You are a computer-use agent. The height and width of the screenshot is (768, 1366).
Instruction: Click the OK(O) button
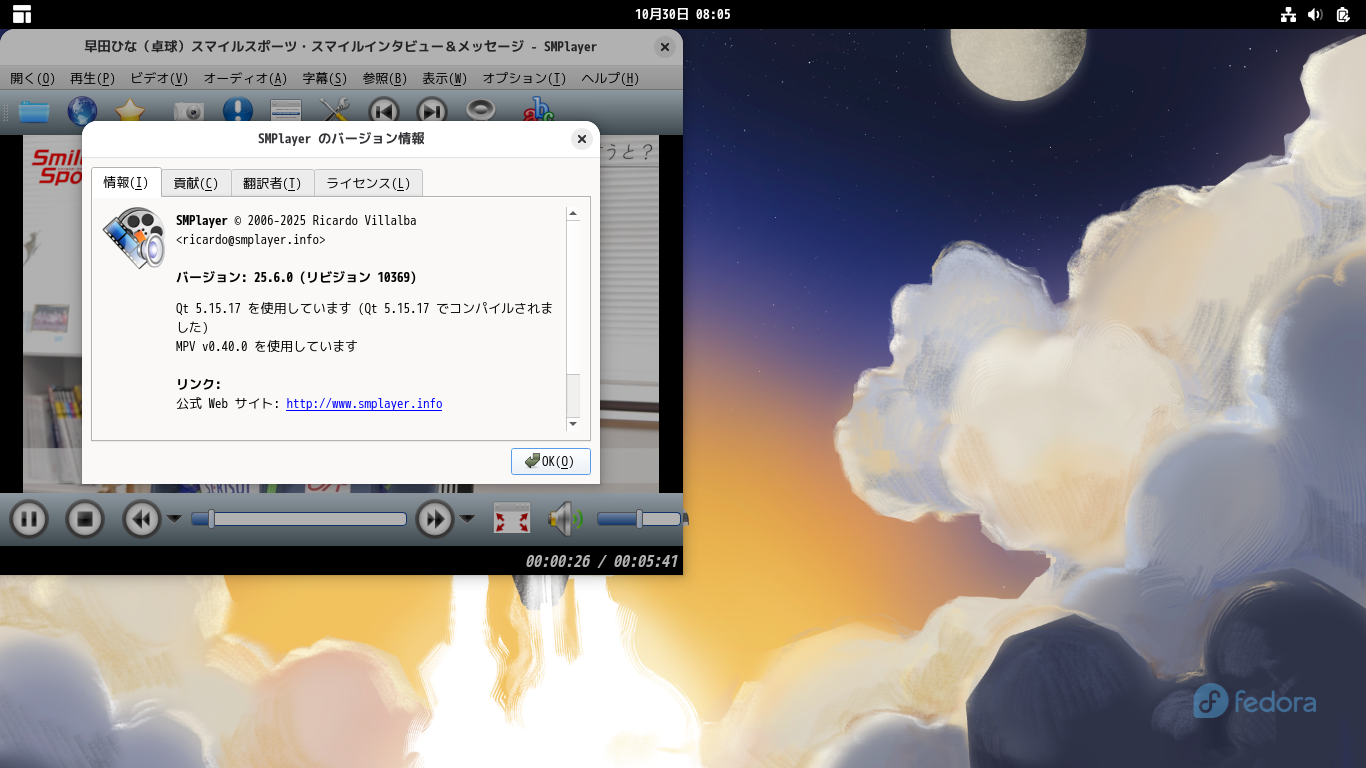pos(551,461)
